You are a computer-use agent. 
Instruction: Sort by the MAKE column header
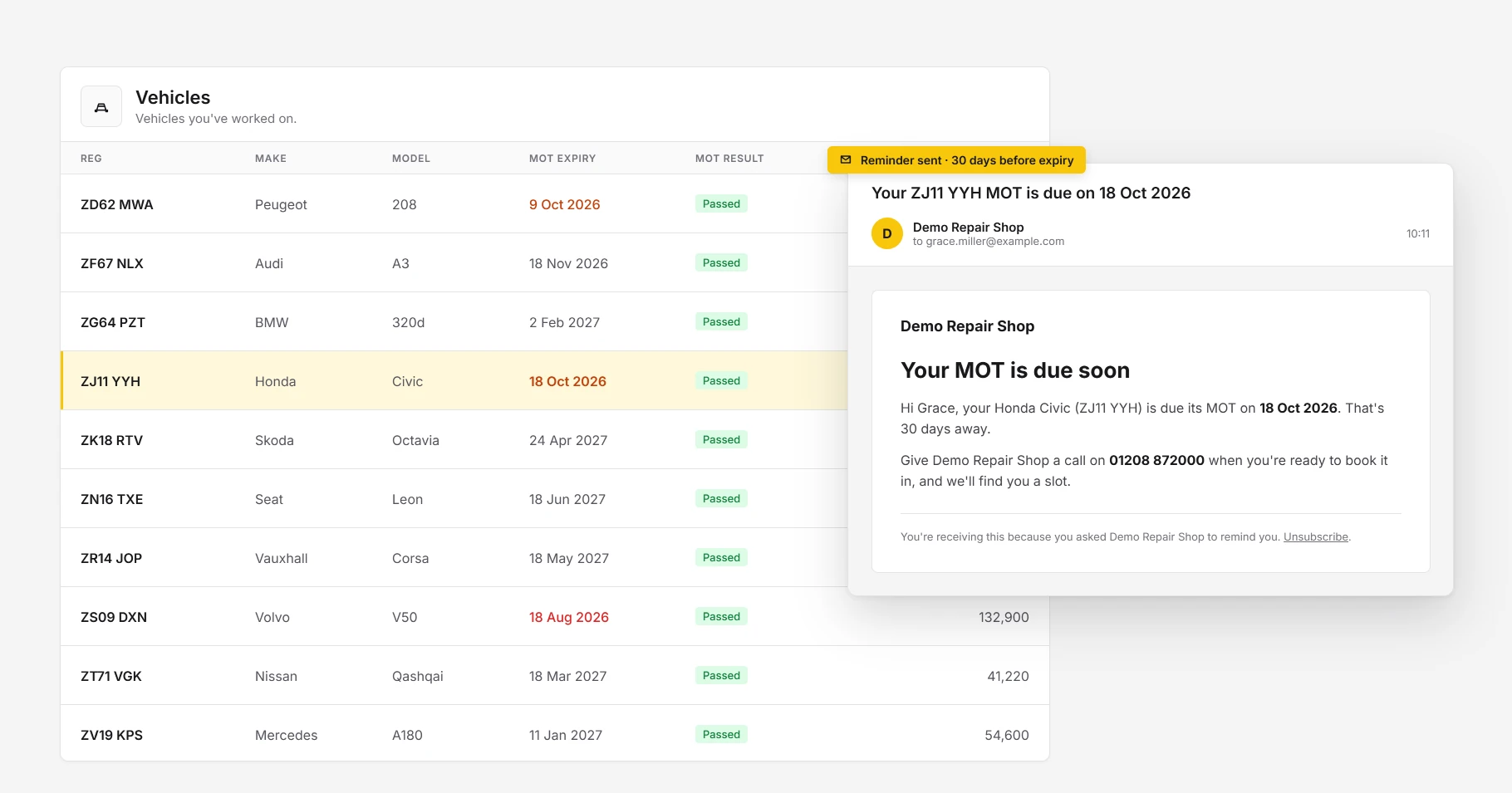271,159
